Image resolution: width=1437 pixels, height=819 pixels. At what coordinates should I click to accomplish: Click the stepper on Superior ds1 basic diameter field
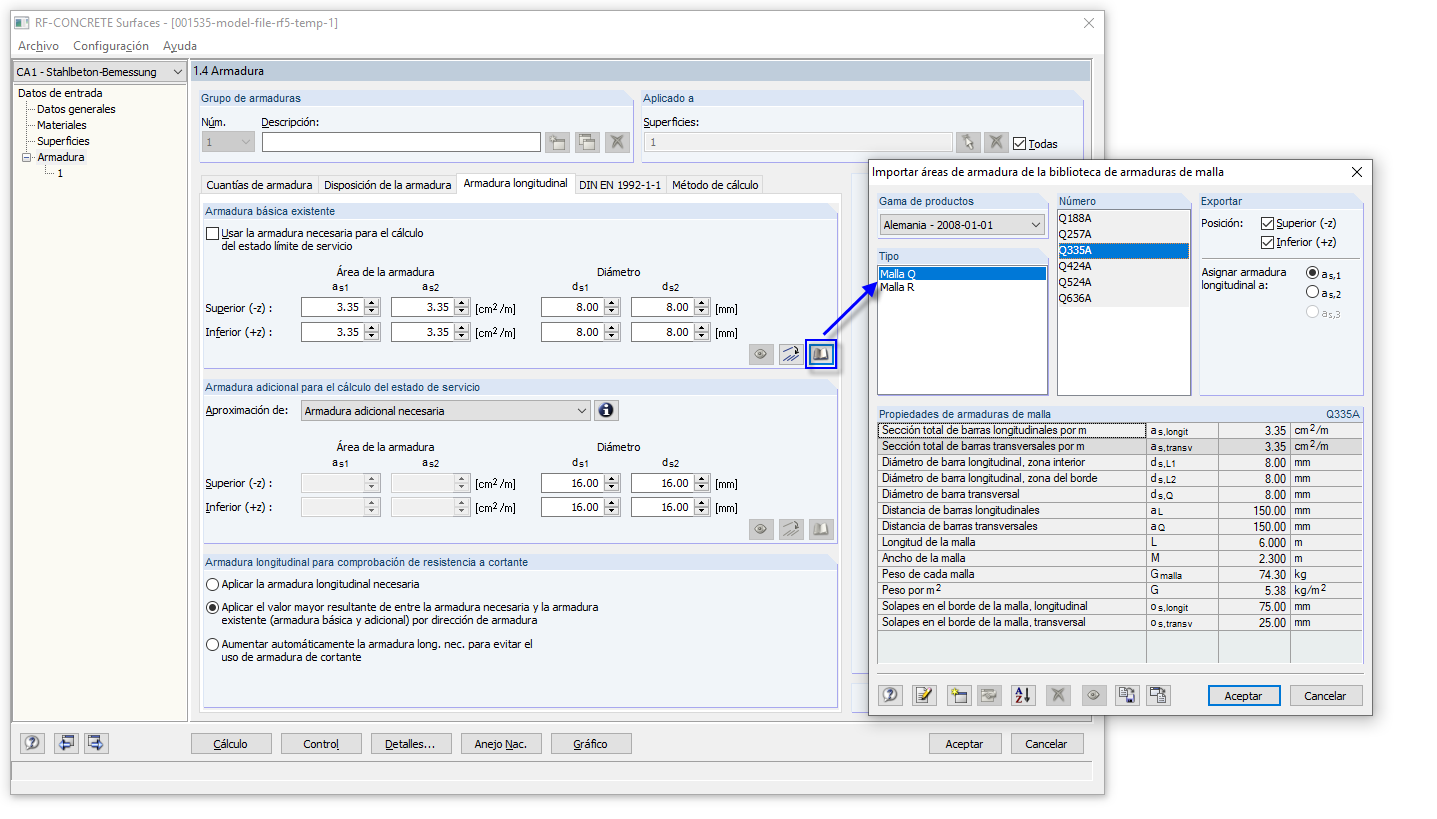[x=612, y=308]
